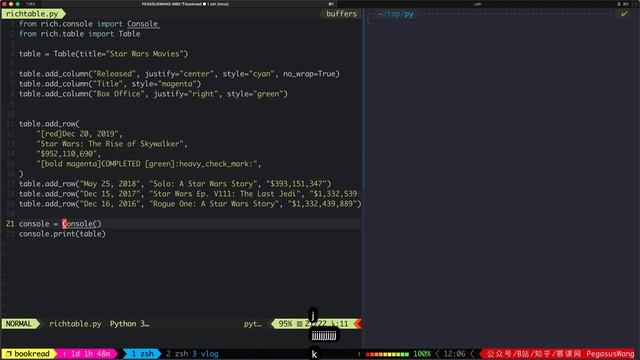Click the add_column "Box Office" line

point(153,94)
